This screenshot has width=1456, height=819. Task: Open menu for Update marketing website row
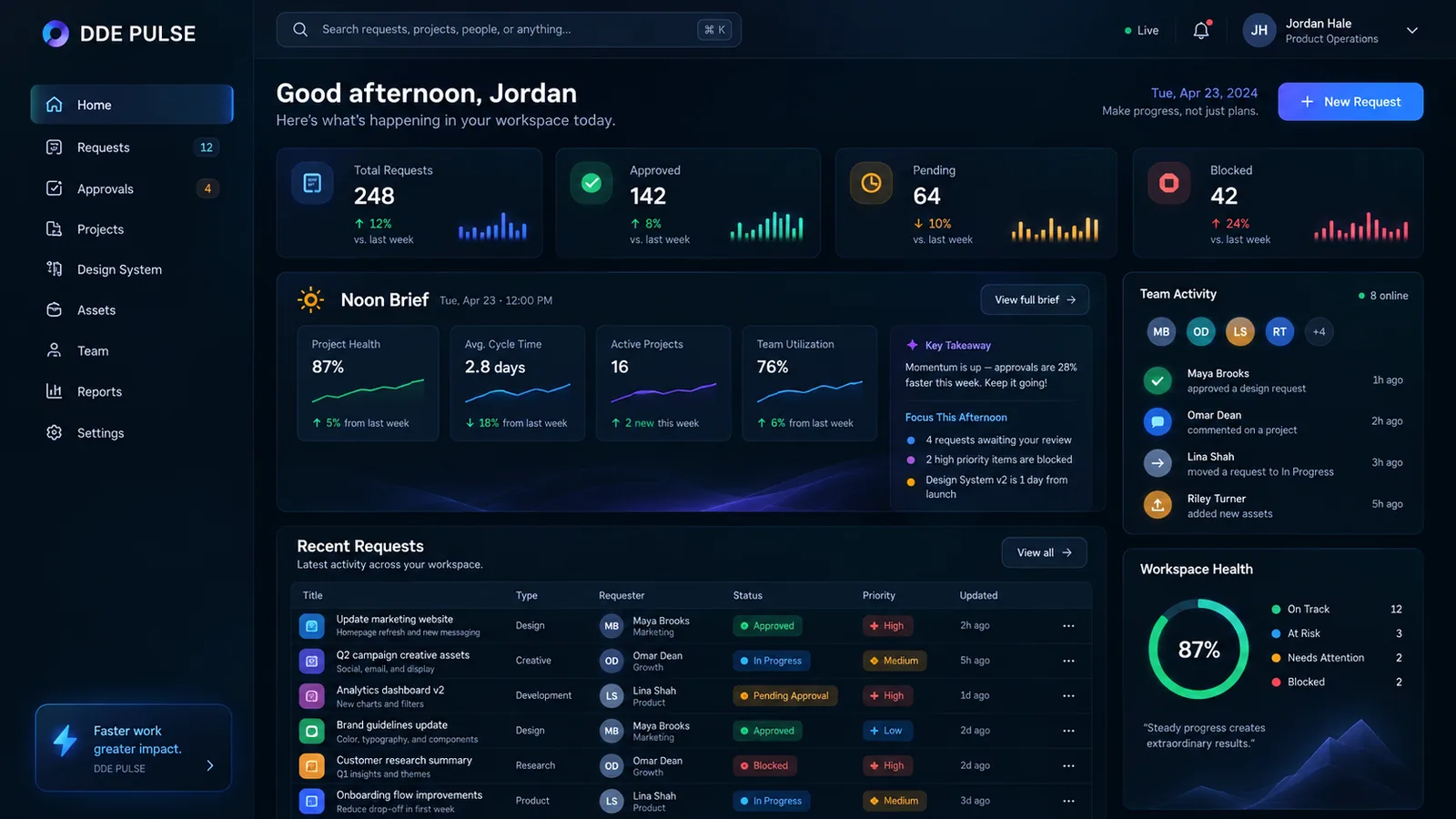1068,626
